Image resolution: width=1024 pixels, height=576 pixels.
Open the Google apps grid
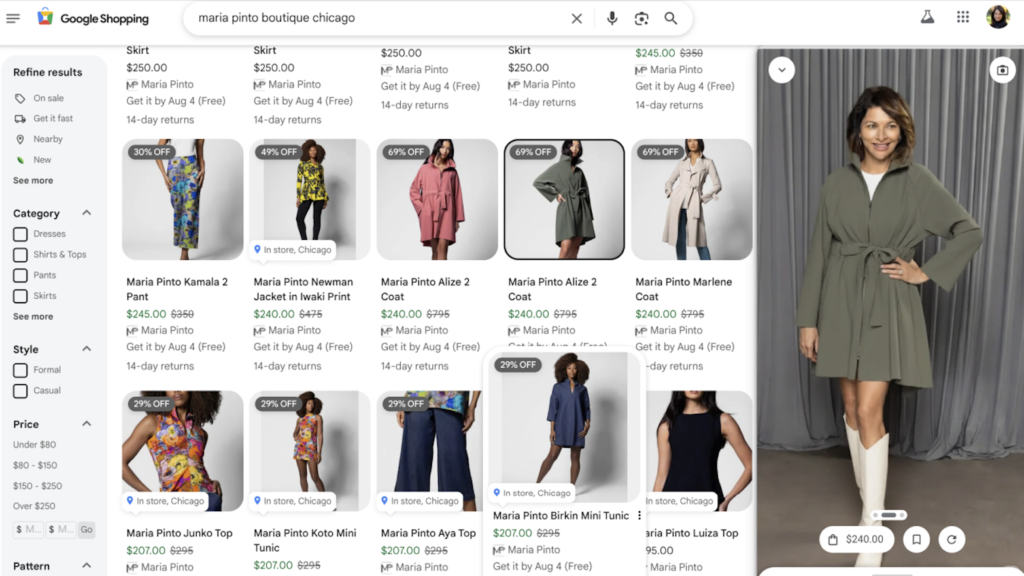click(962, 17)
